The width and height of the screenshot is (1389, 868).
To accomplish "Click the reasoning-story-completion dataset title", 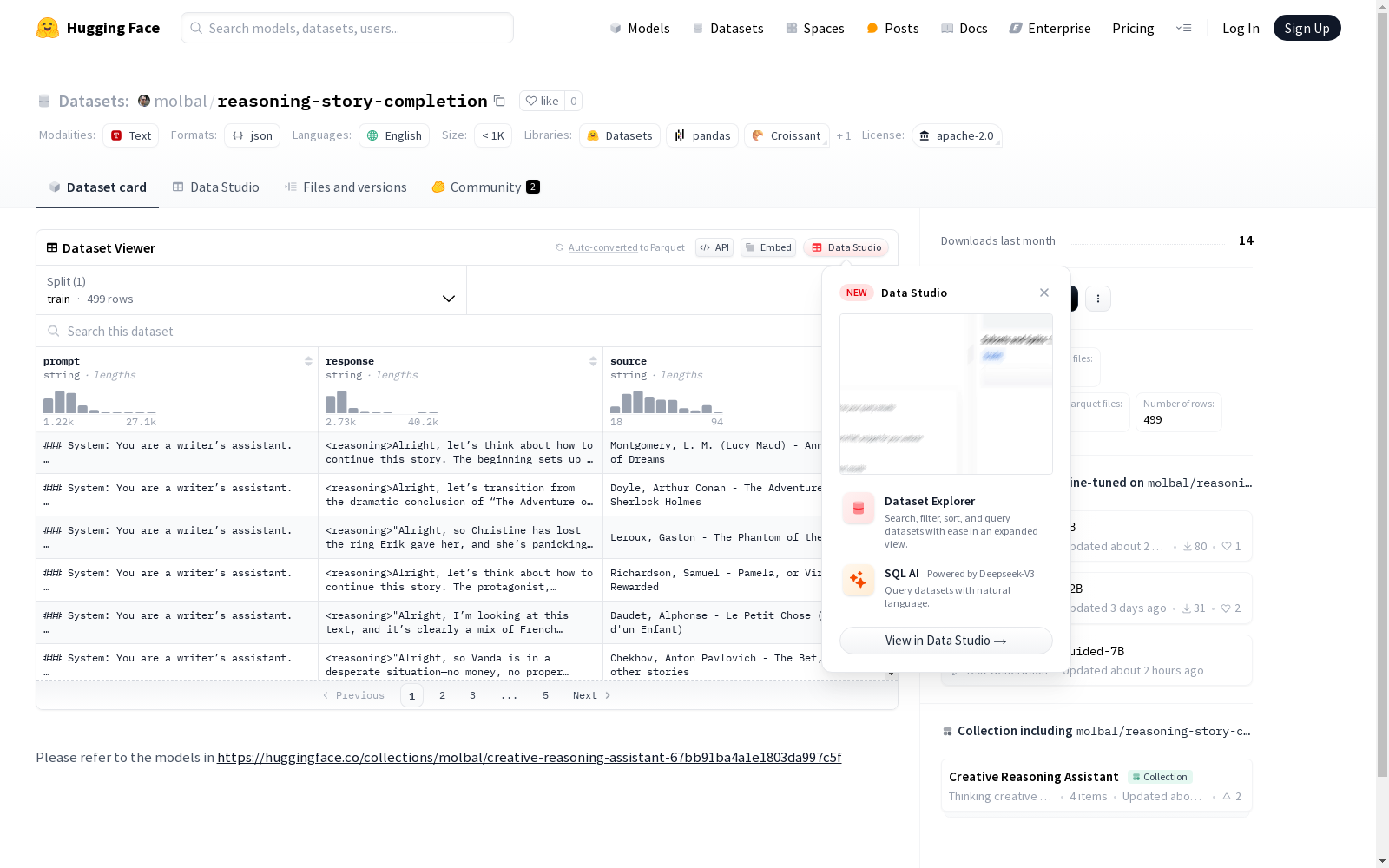I will tap(352, 101).
